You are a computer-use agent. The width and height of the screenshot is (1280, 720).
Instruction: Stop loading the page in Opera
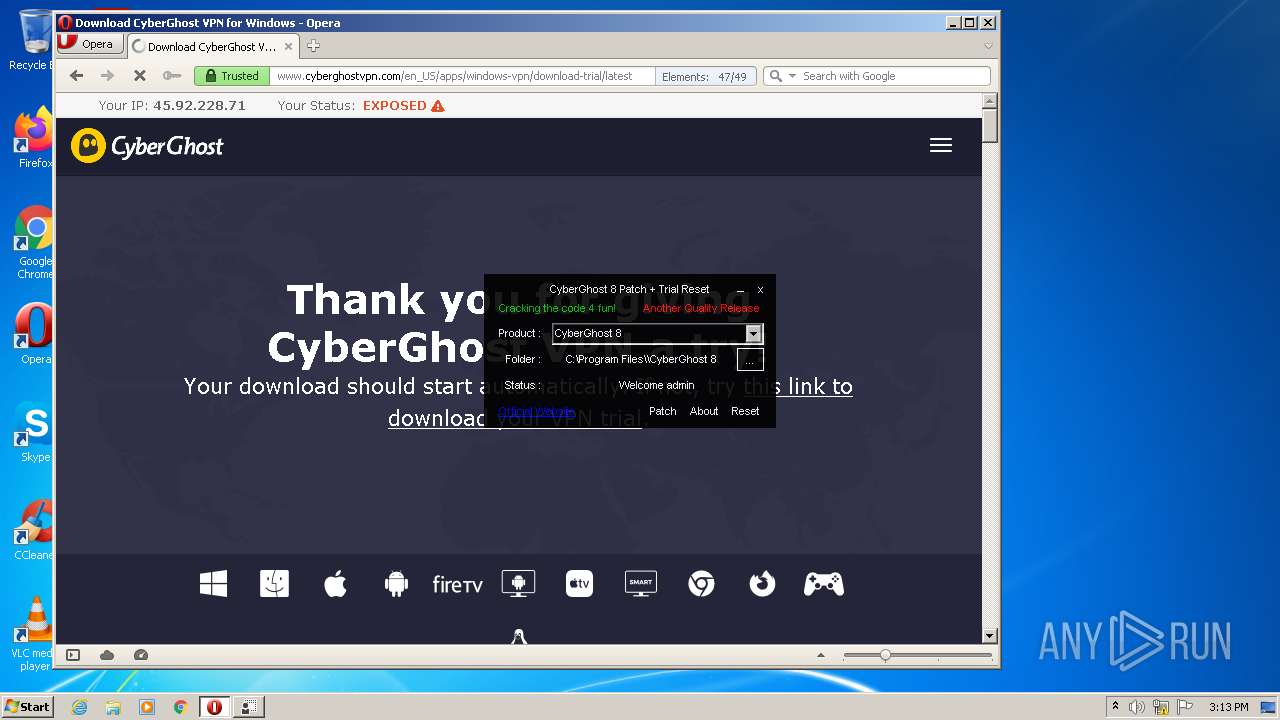(140, 76)
